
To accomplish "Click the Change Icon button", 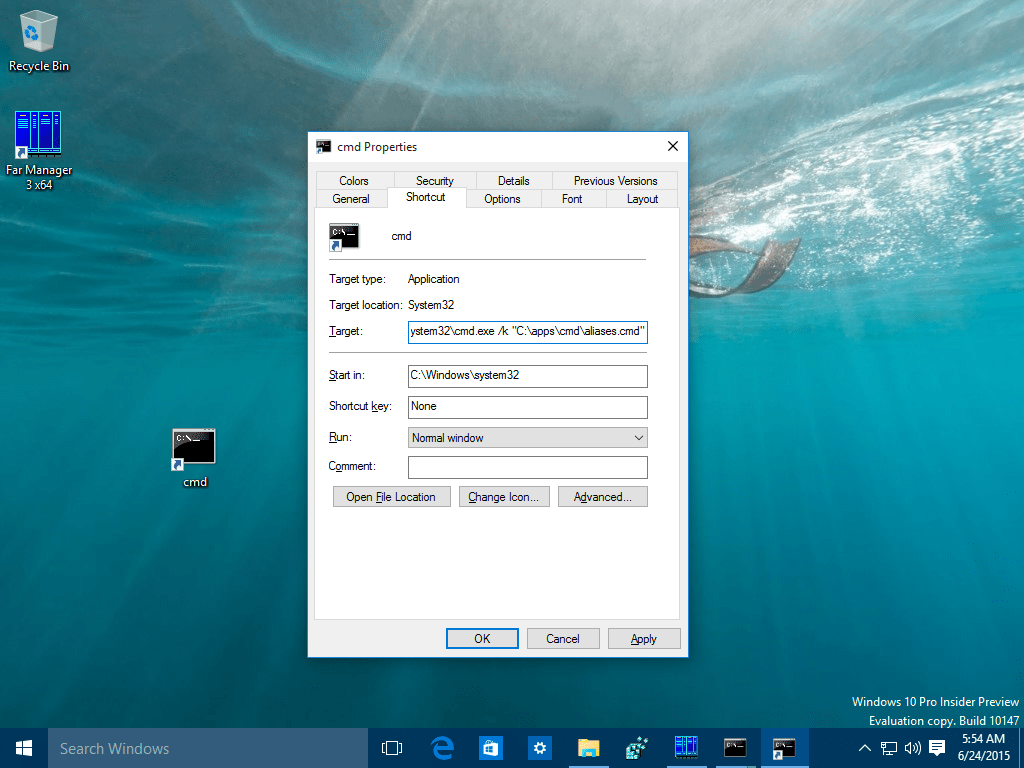I will click(504, 496).
